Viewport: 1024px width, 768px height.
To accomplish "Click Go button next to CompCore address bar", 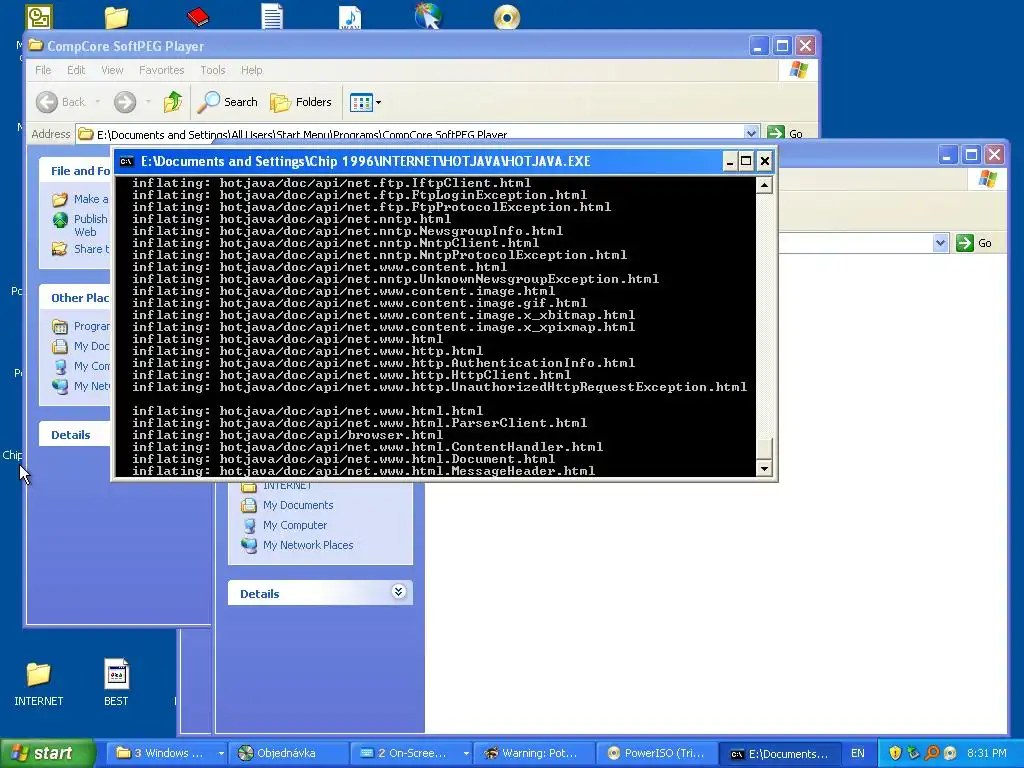I will [785, 133].
